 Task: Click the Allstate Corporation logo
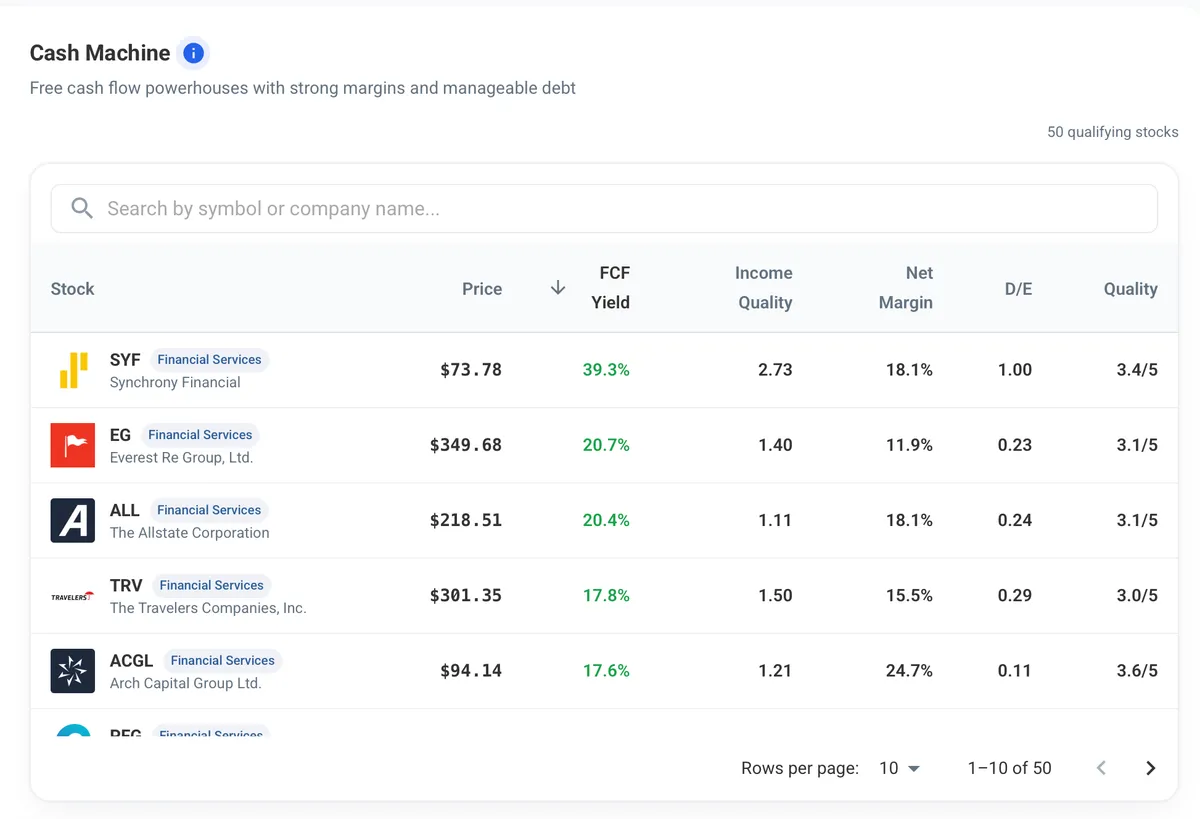tap(73, 520)
